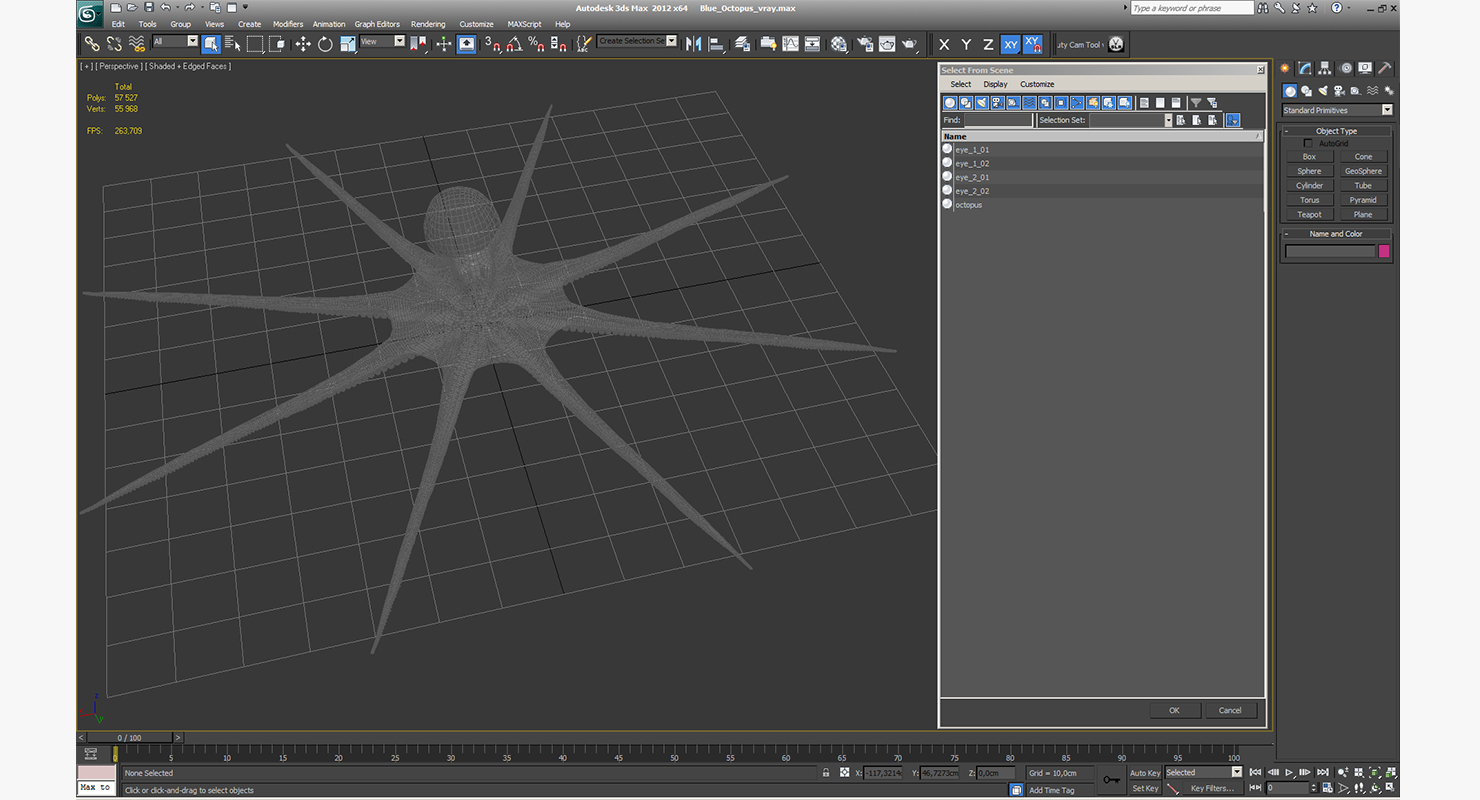
Task: Switch to the Utilities hammer tab
Action: click(1385, 68)
